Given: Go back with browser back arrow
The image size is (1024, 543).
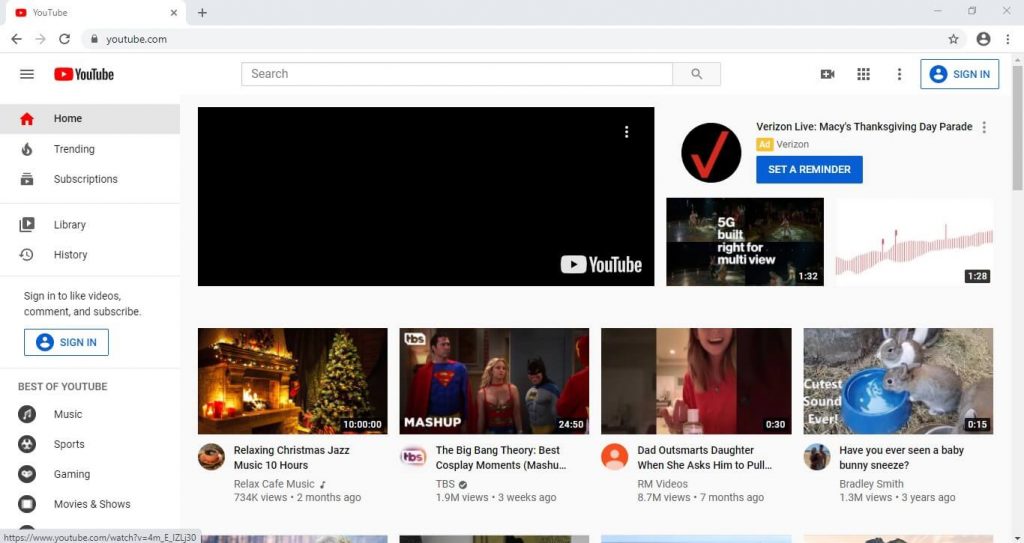Looking at the screenshot, I should (x=16, y=39).
